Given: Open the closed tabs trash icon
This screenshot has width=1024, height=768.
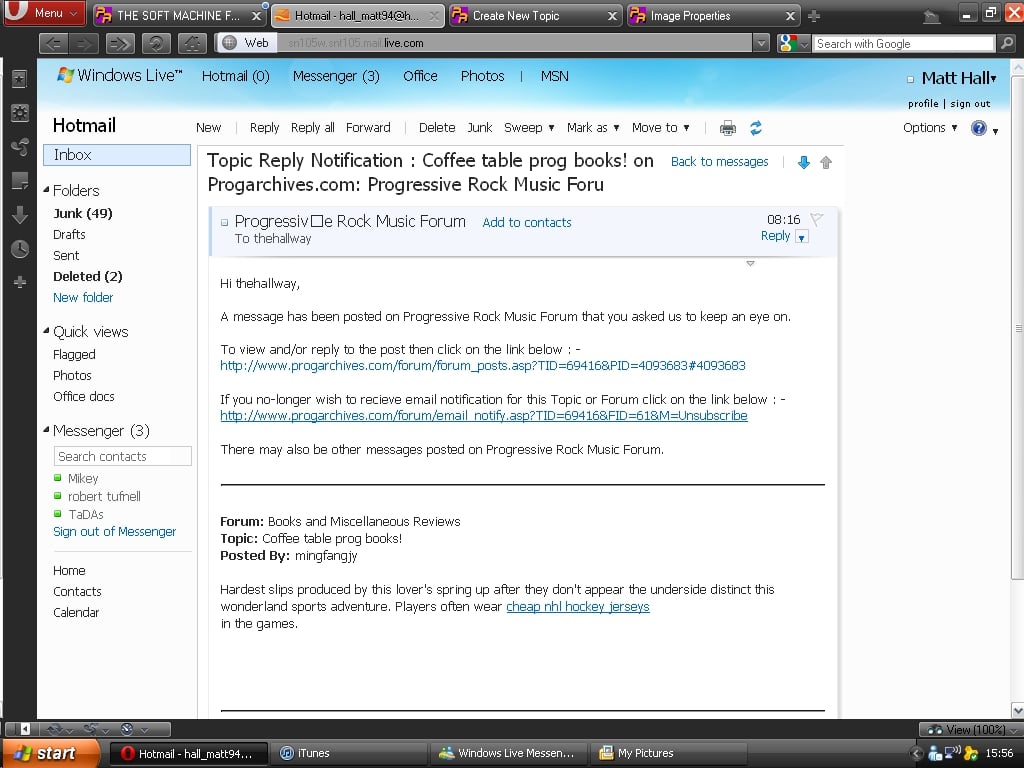Looking at the screenshot, I should pyautogui.click(x=932, y=16).
